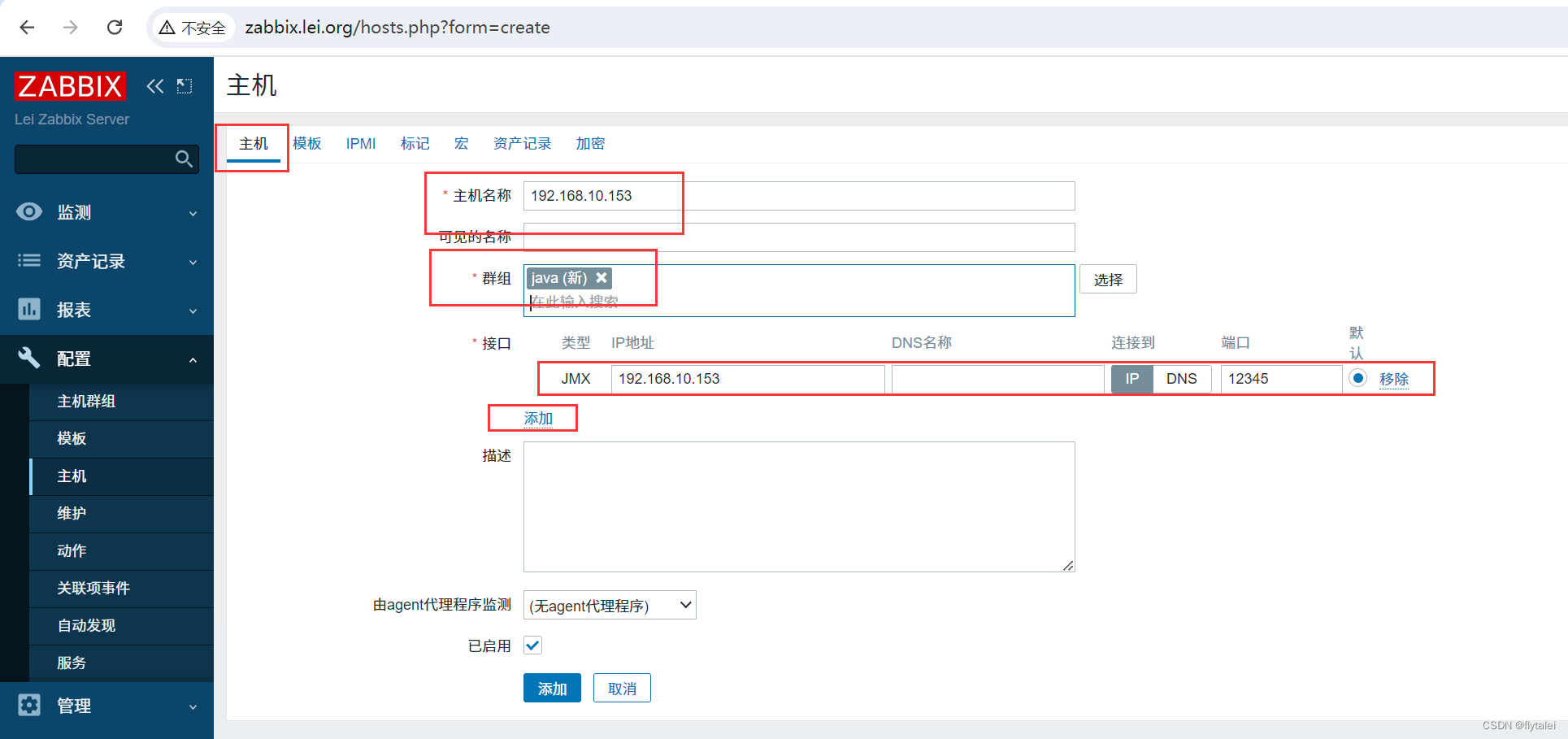Open 关联项事件 in sidebar

tap(121, 589)
